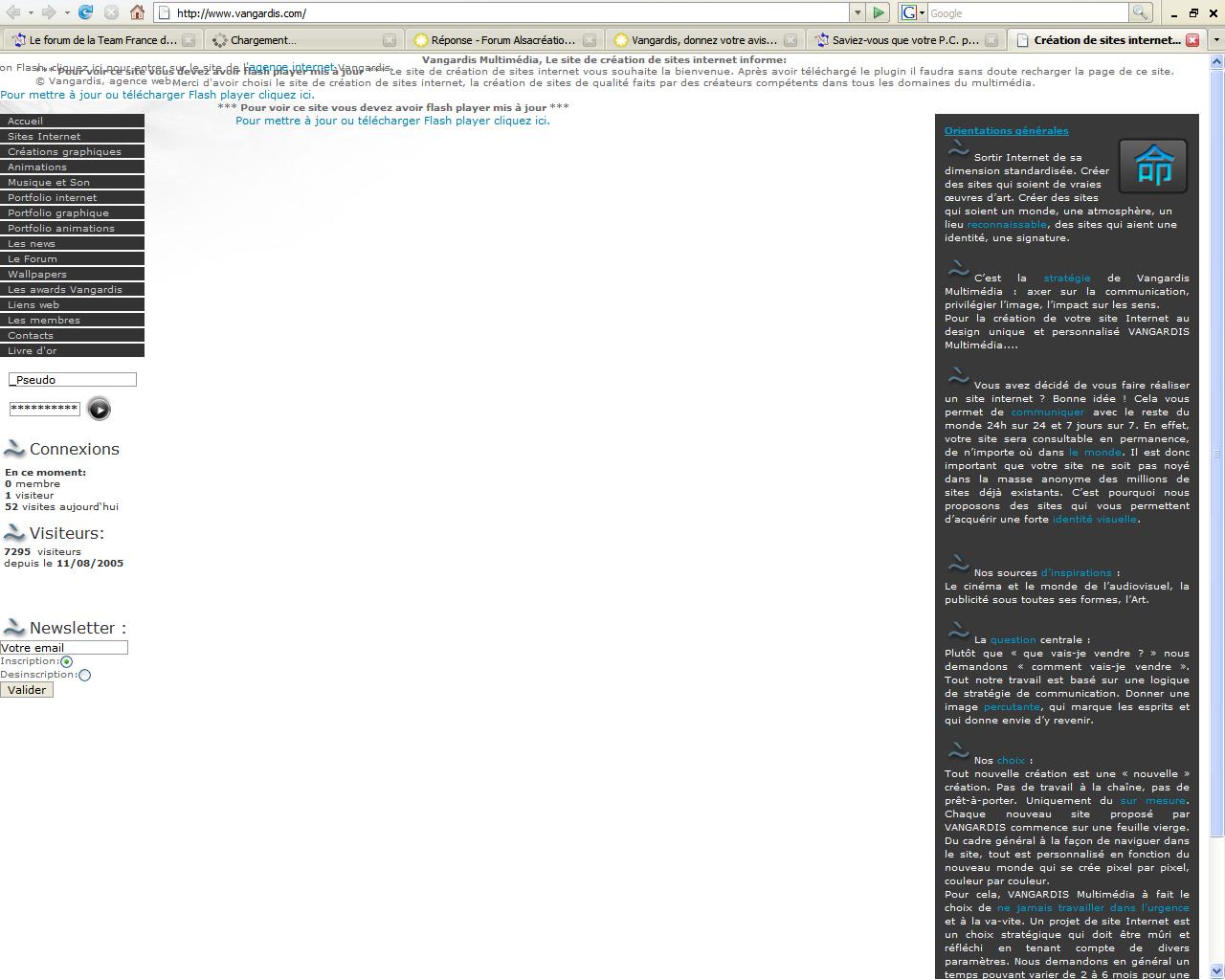The height and width of the screenshot is (980, 1225).
Task: Reload the page with the refresh icon
Action: [x=85, y=12]
